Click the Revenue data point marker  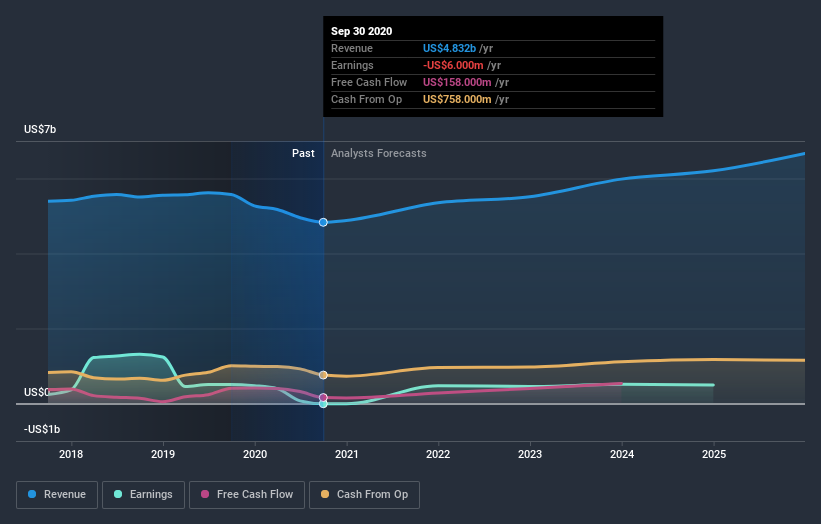point(323,222)
